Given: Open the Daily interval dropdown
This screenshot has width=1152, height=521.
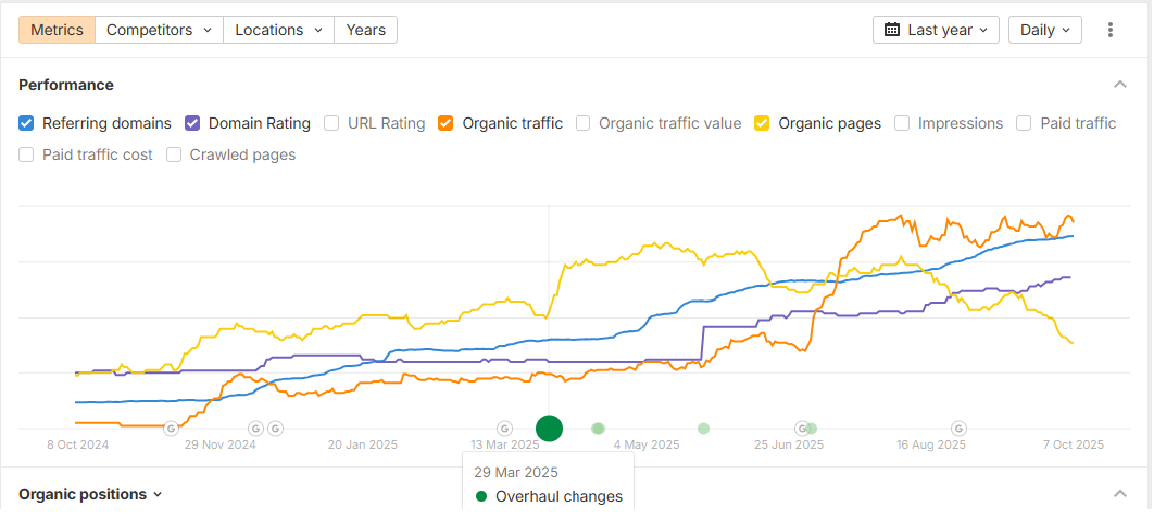Looking at the screenshot, I should tap(1045, 30).
